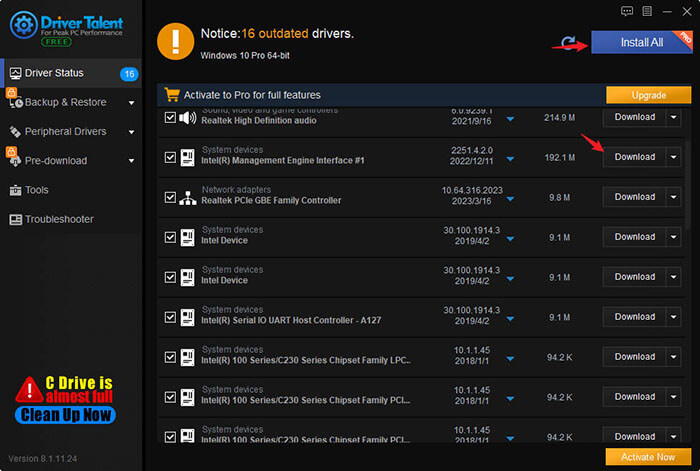Open Download options arrow for Management Engine Interface

(x=673, y=157)
